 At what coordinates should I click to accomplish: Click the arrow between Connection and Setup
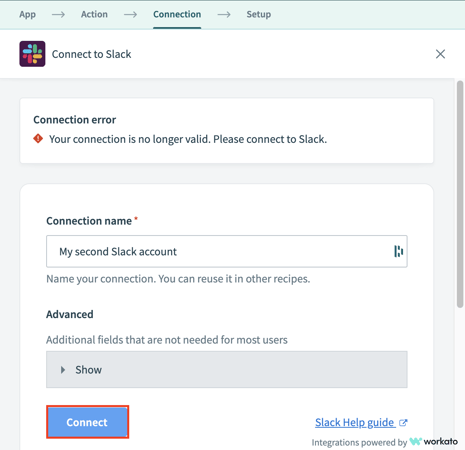[224, 14]
